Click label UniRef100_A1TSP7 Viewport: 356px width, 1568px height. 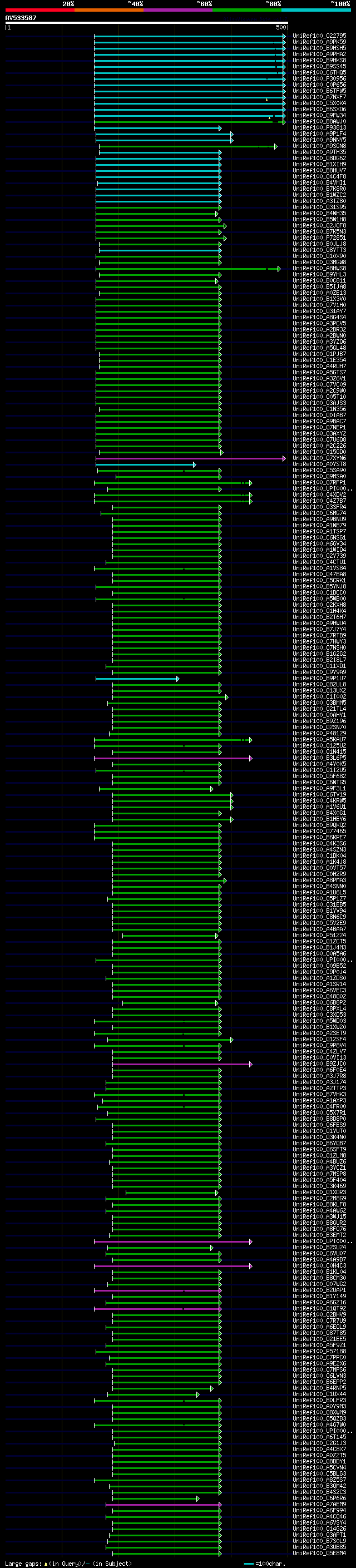(319, 532)
